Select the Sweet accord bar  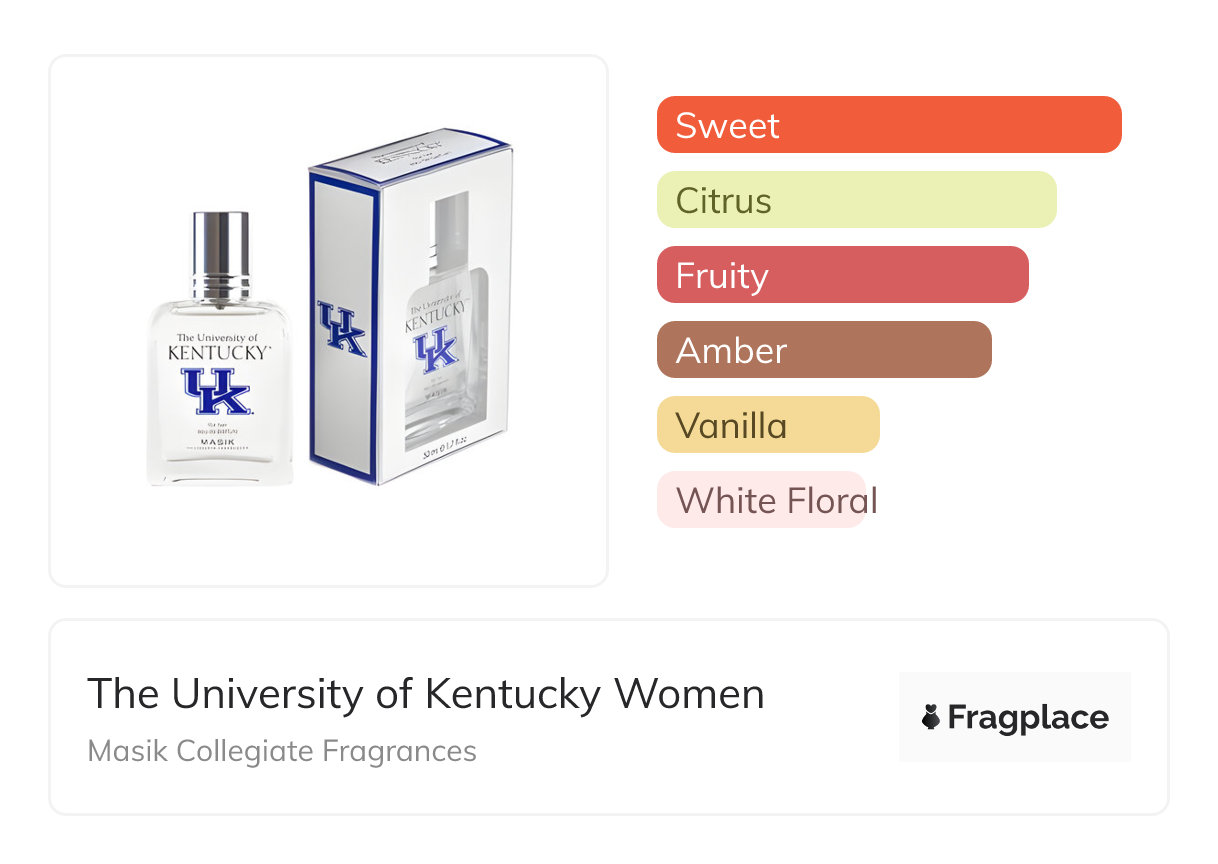tap(888, 125)
